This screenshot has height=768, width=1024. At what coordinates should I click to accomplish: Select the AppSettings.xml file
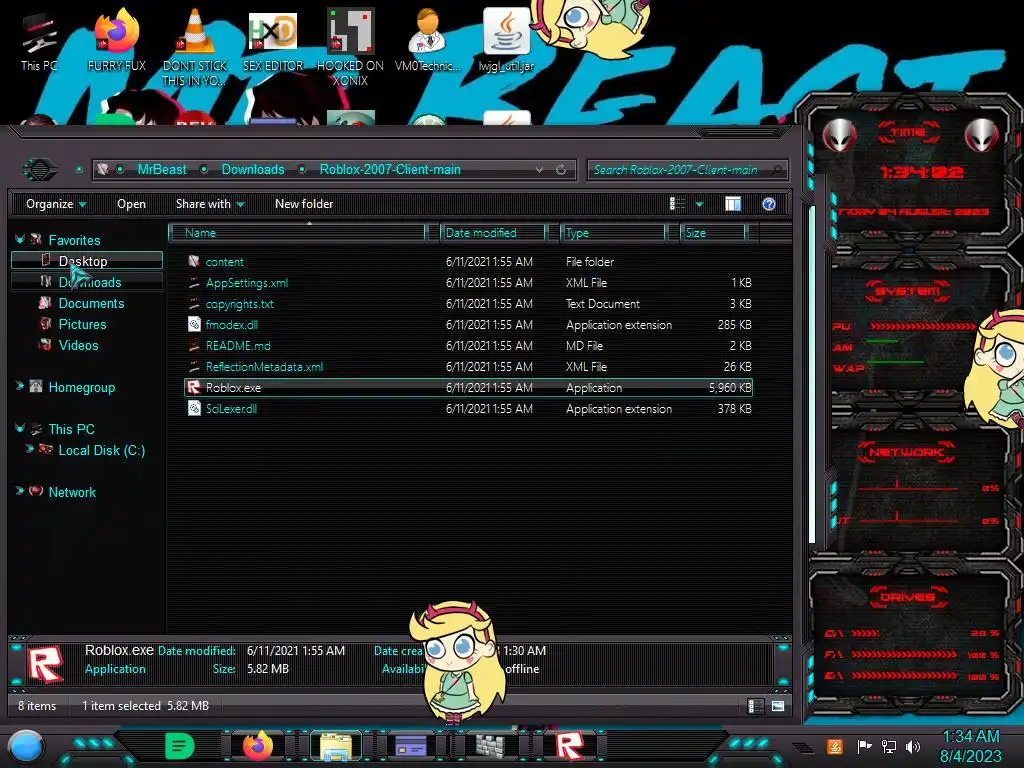coord(468,283)
